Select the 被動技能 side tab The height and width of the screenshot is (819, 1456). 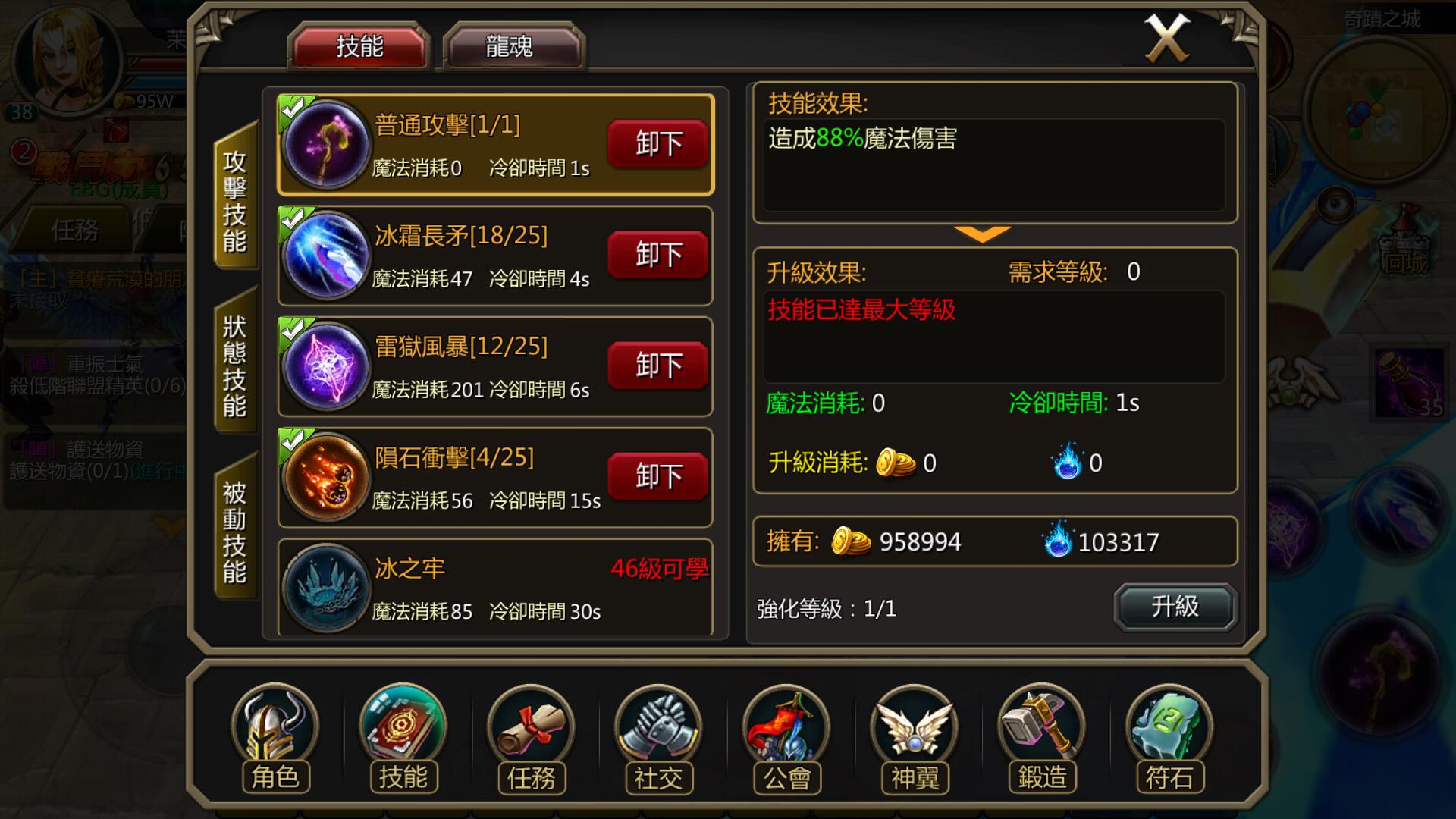[235, 532]
